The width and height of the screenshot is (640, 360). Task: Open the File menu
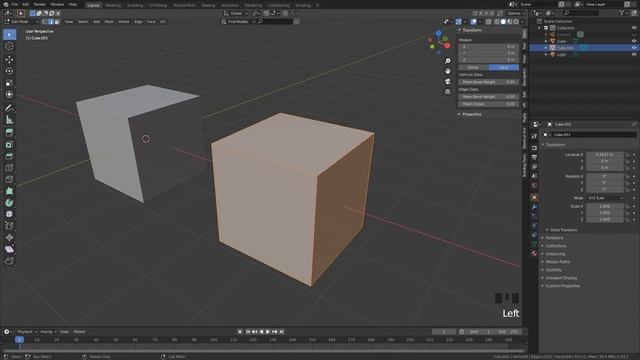(x=15, y=4)
